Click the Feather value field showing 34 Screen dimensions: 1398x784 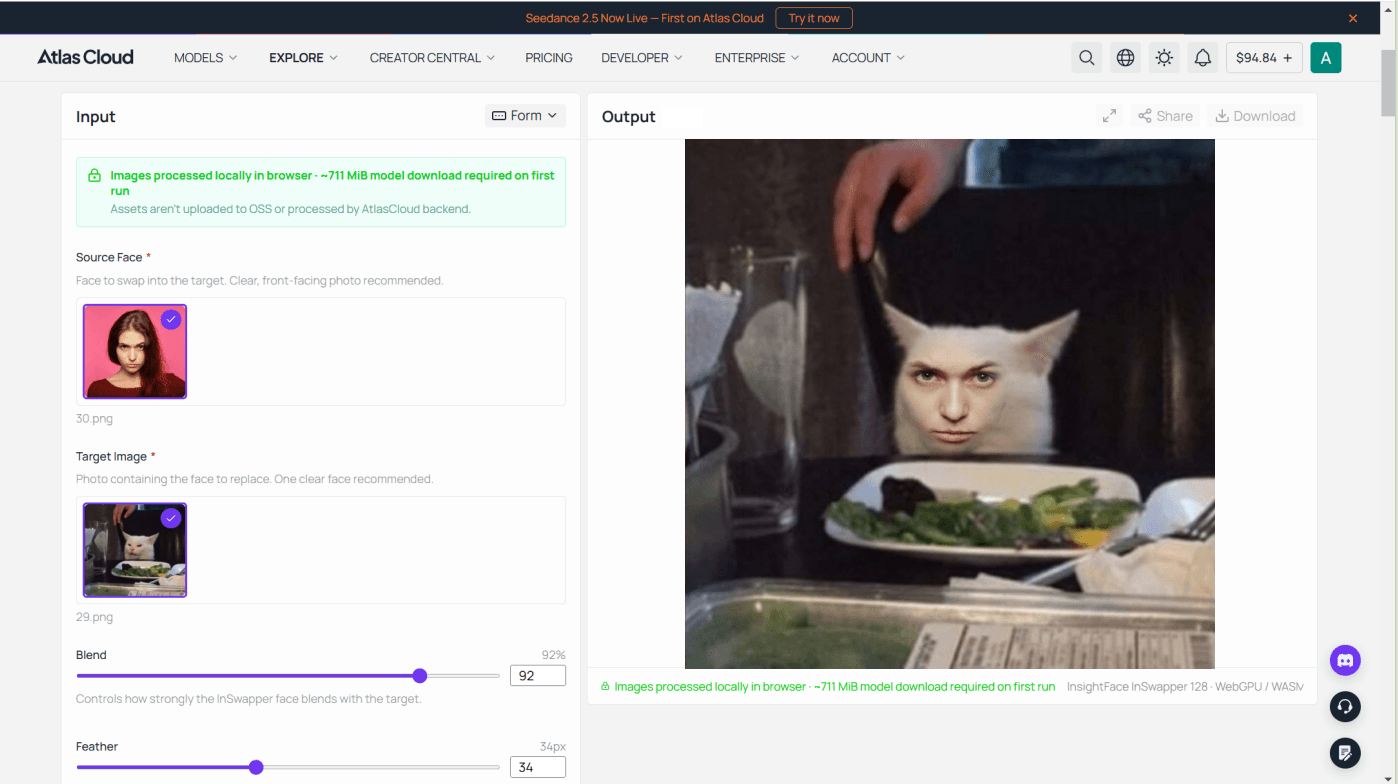pos(538,767)
